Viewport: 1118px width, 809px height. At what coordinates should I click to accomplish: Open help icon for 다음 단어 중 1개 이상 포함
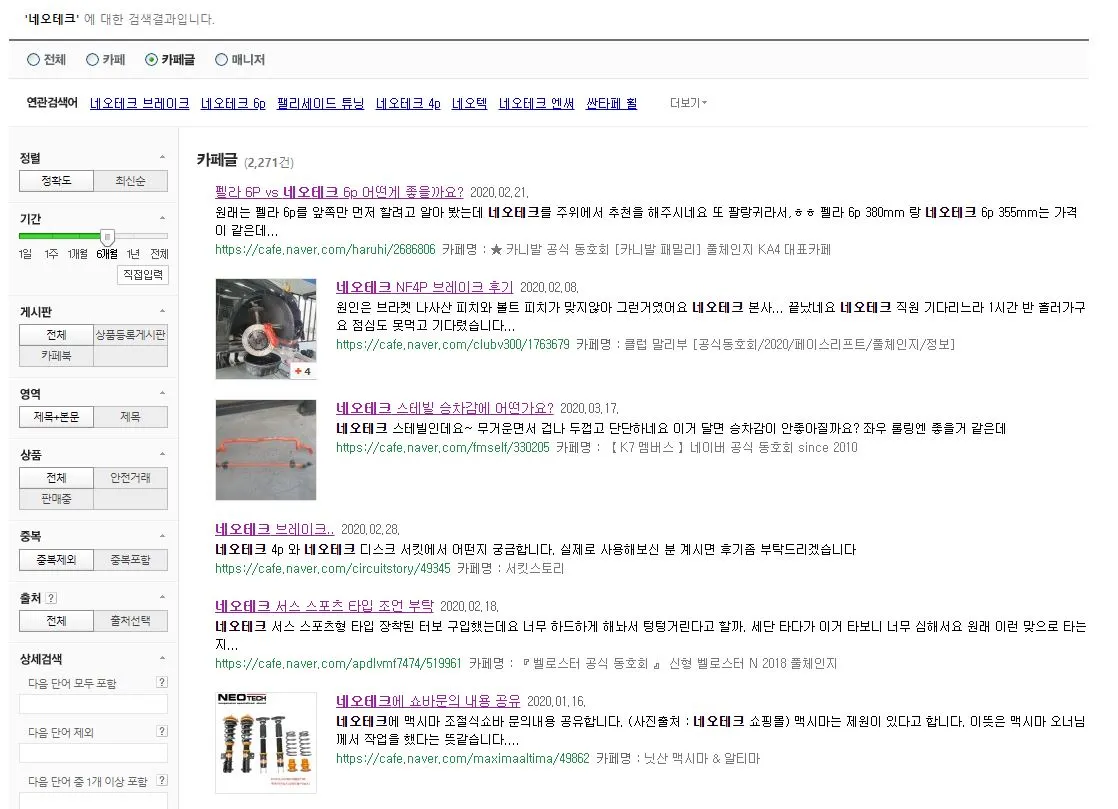tap(162, 780)
